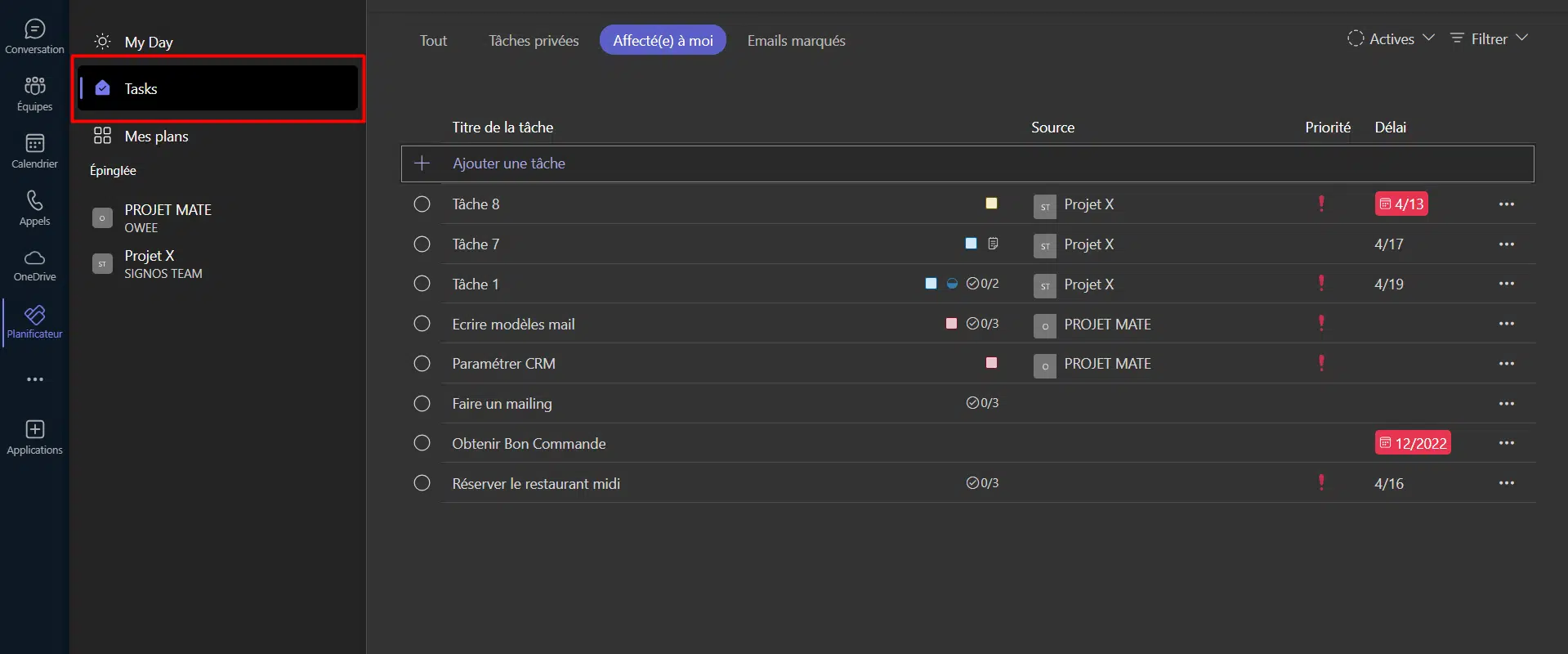Open the pinned PROJET MATE plan
The image size is (1568, 654).
tap(168, 217)
